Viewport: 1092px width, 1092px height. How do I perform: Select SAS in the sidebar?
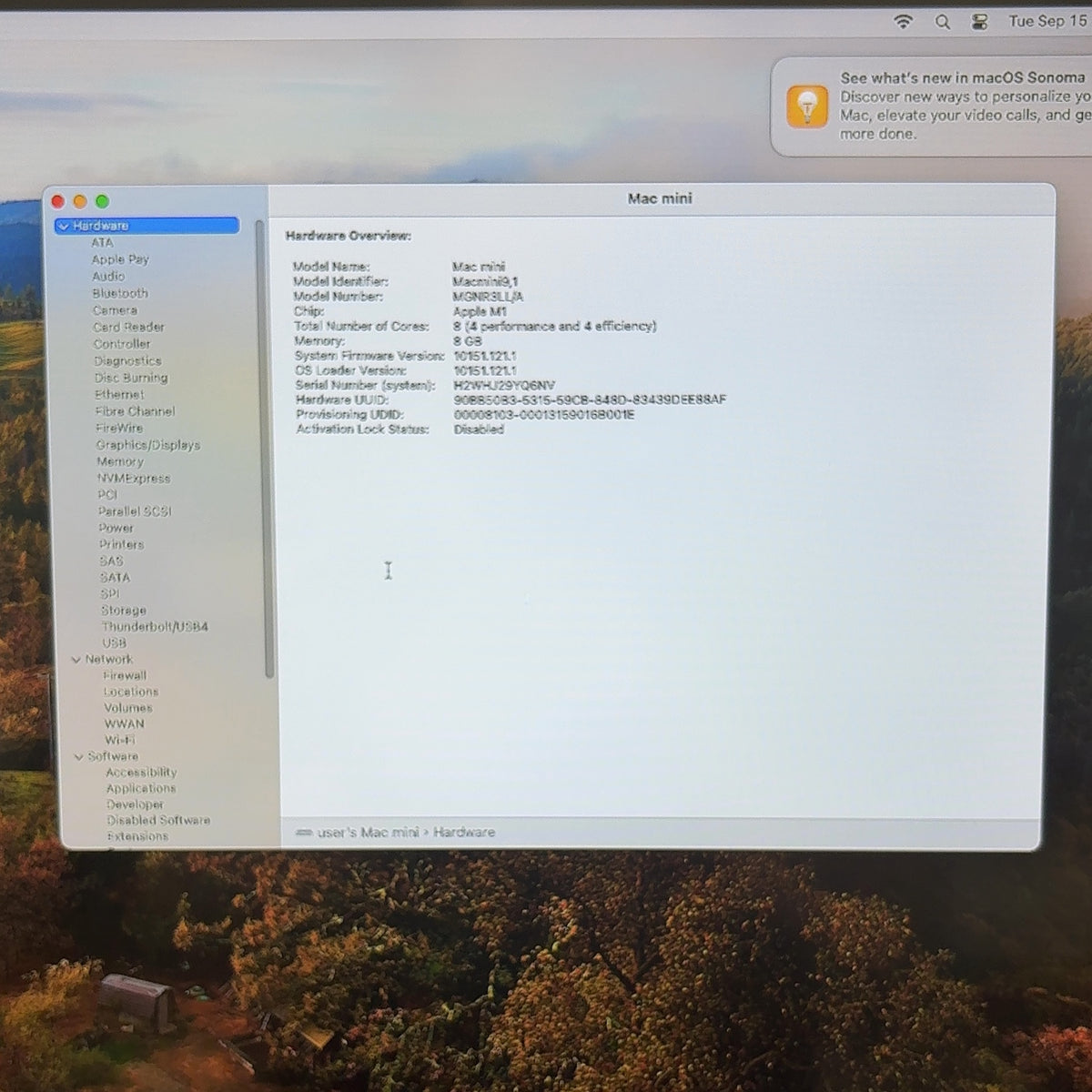[x=111, y=561]
